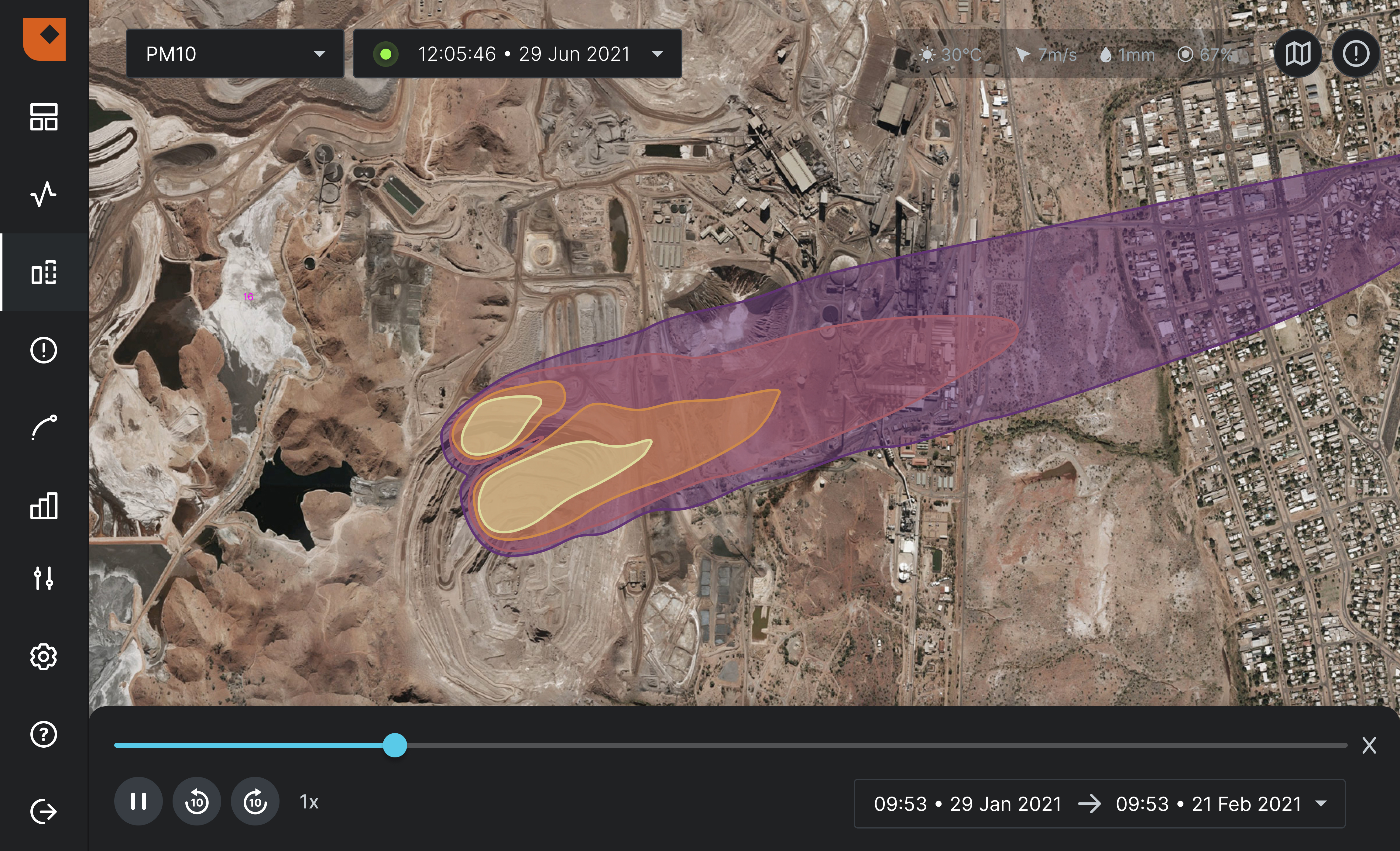Pause the timeline playback
This screenshot has width=1400, height=851.
(138, 801)
